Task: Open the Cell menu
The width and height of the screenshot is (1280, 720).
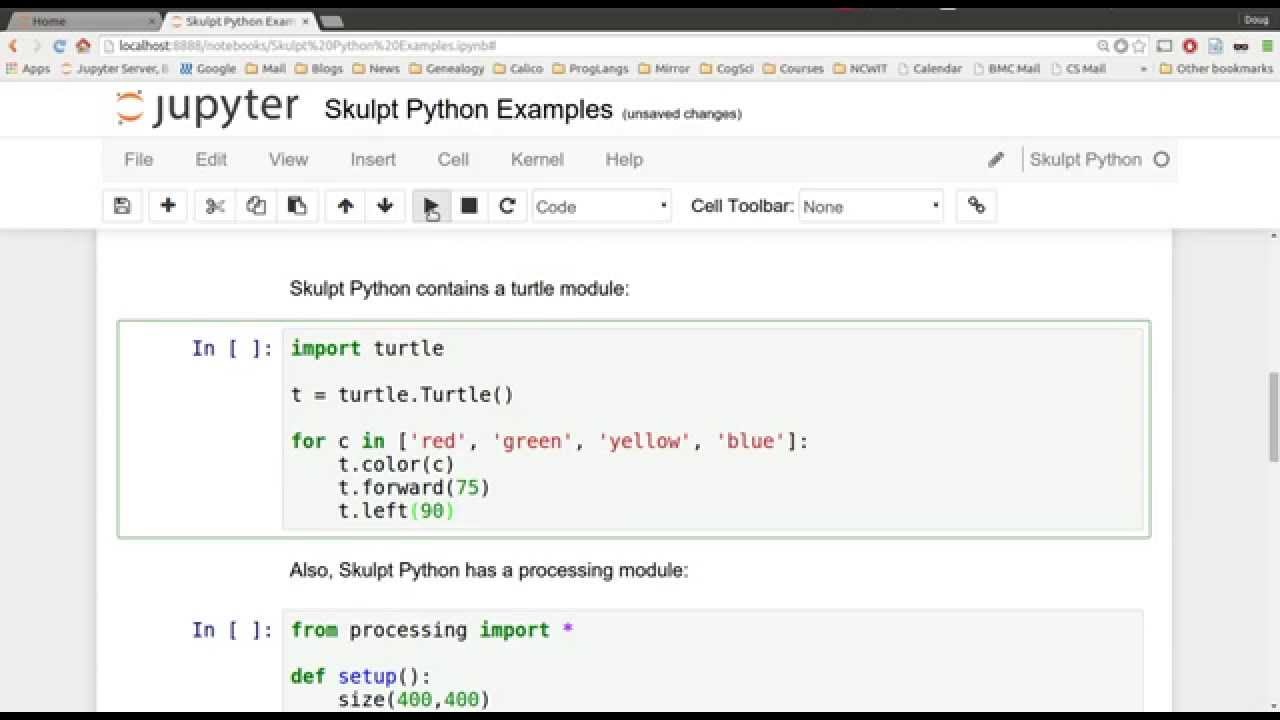Action: click(453, 160)
